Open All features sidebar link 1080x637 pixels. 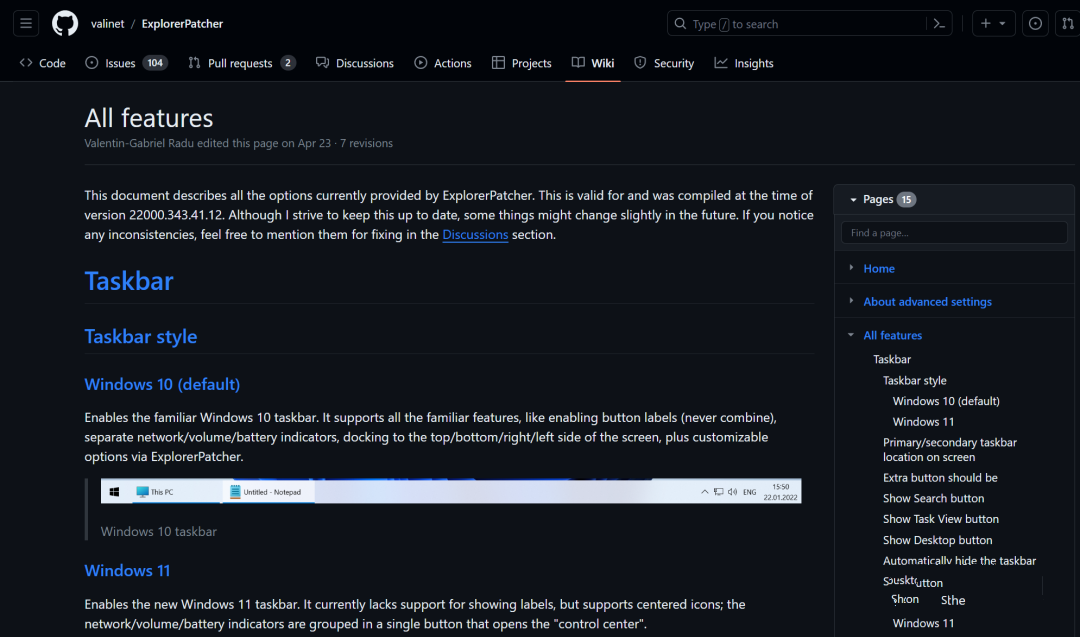pyautogui.click(x=893, y=335)
